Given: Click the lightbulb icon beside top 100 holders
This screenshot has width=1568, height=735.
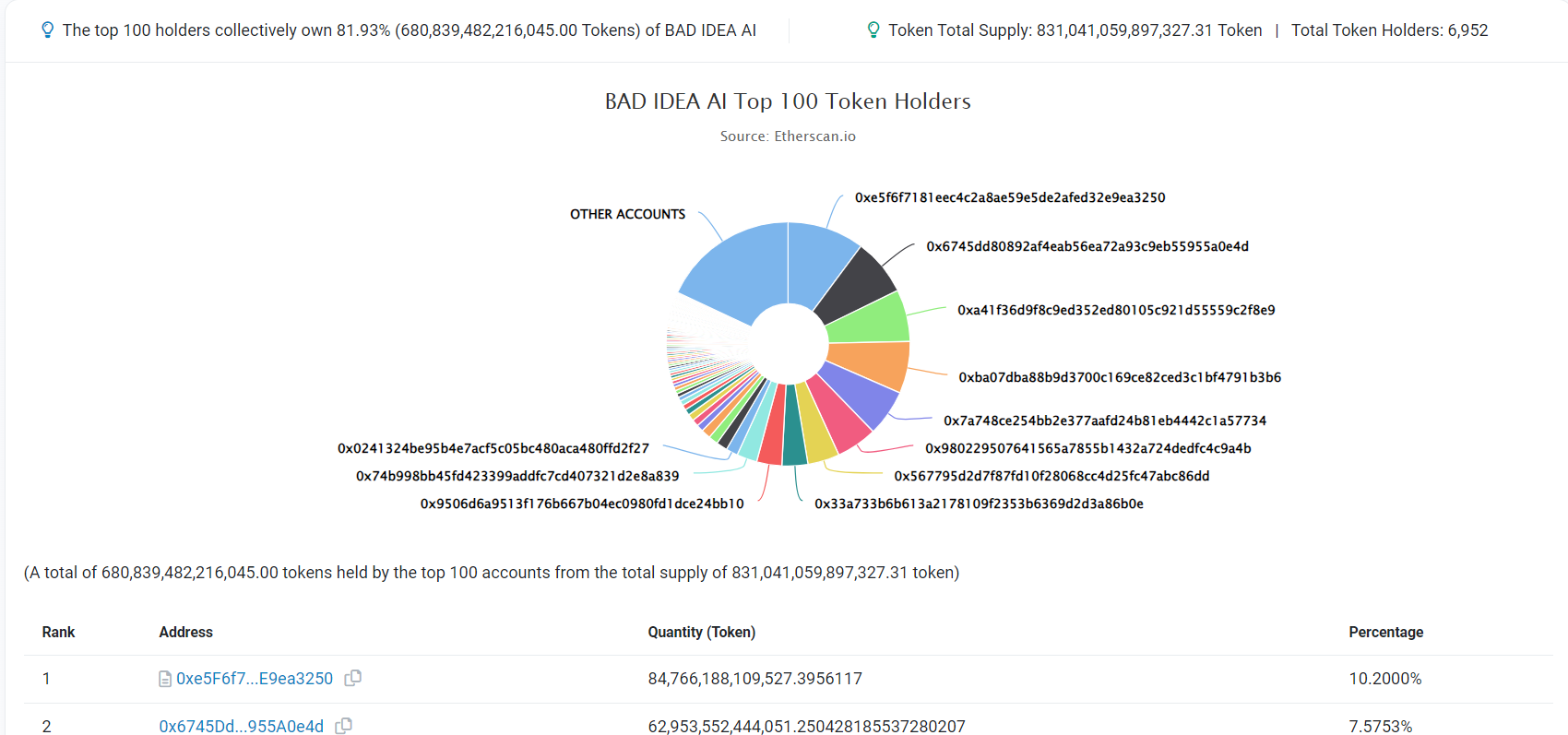Looking at the screenshot, I should tap(47, 30).
